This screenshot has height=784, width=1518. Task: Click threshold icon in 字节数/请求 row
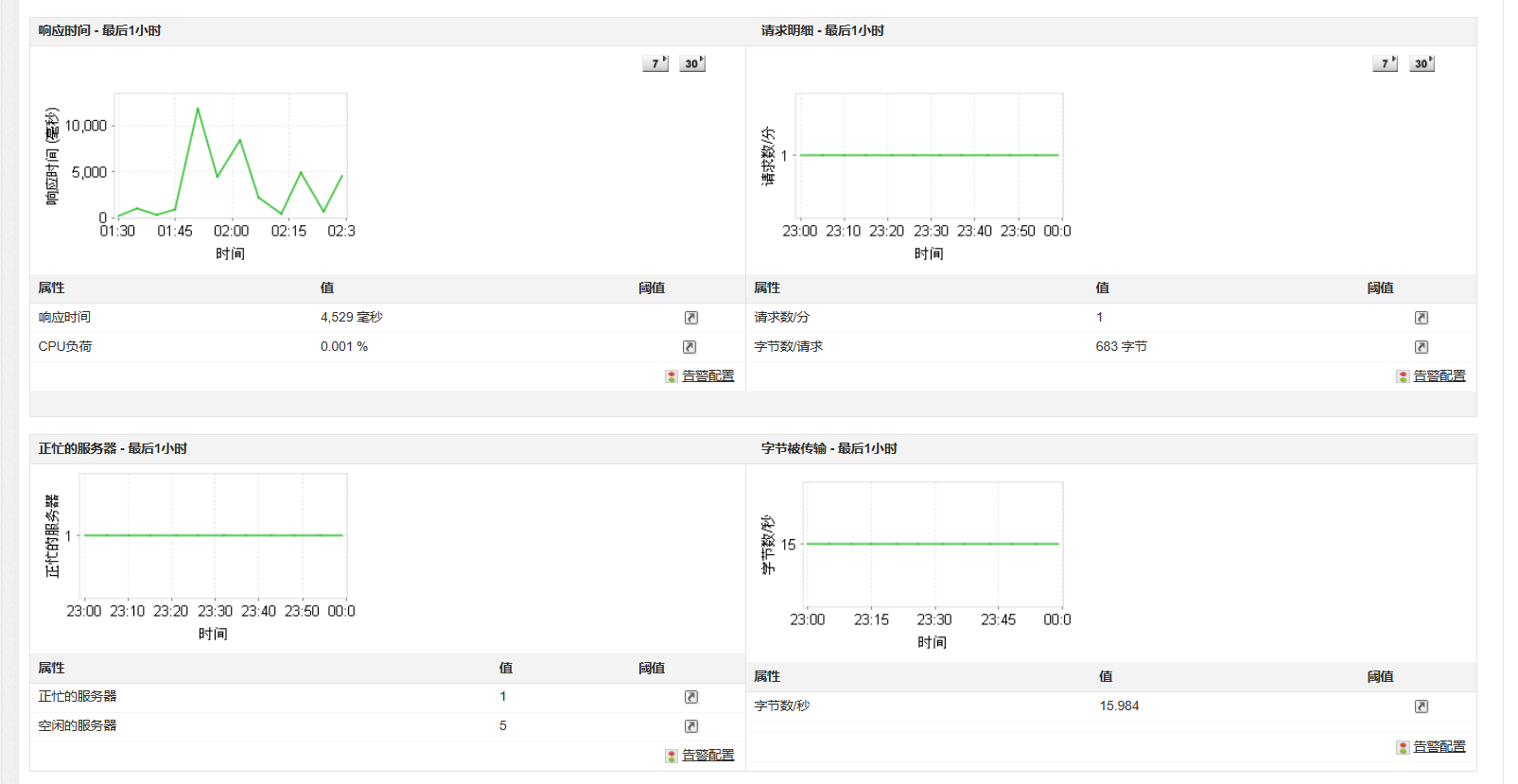point(1422,347)
